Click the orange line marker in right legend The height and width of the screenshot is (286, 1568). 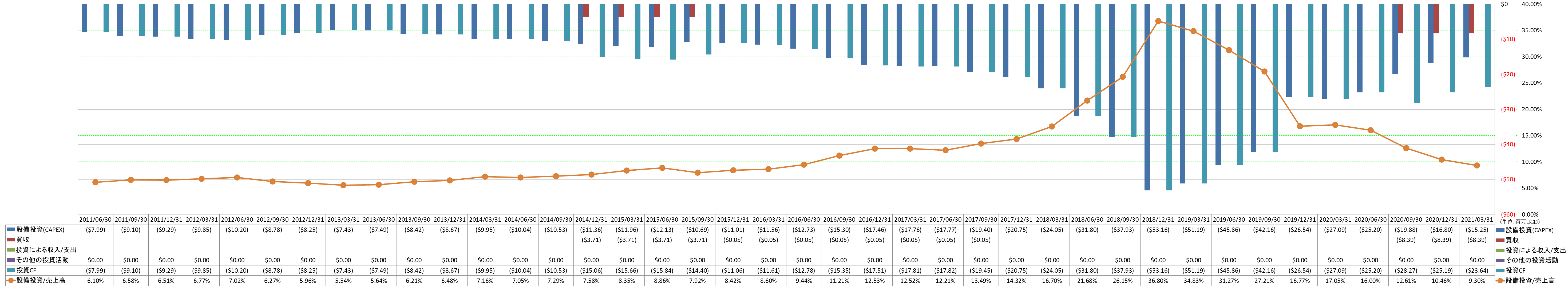[x=1500, y=280]
